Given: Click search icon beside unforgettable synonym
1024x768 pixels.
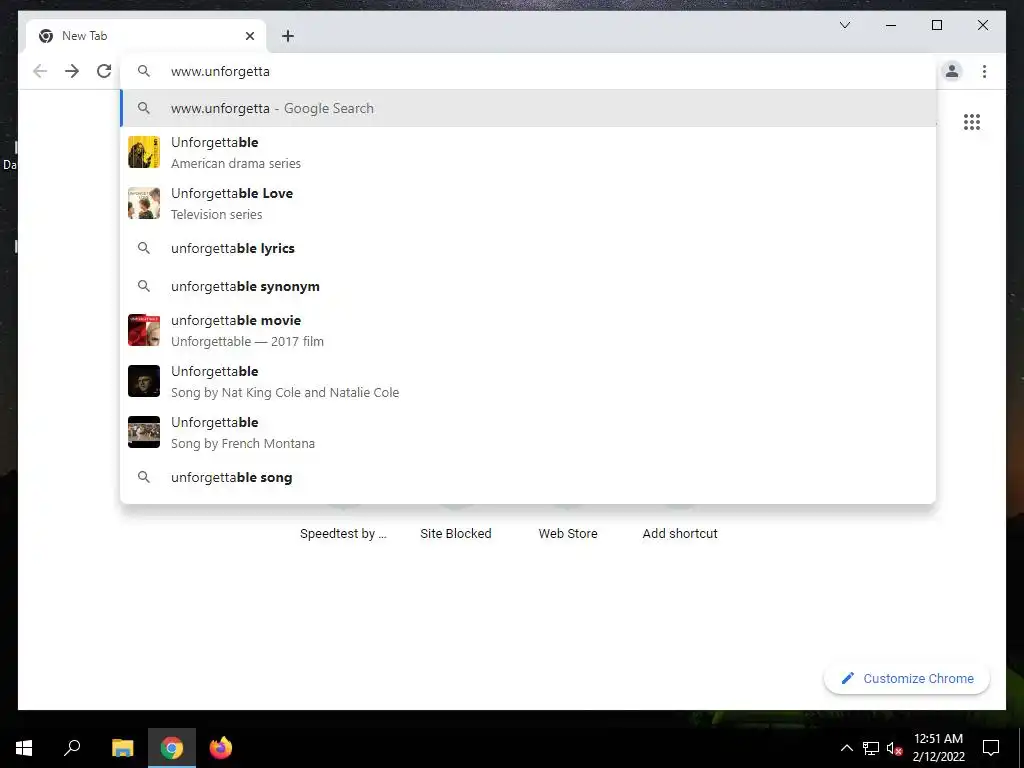Looking at the screenshot, I should coord(144,286).
